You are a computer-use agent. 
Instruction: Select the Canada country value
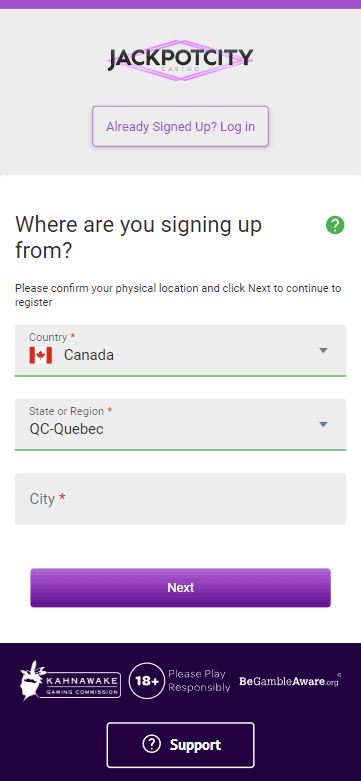click(x=89, y=355)
